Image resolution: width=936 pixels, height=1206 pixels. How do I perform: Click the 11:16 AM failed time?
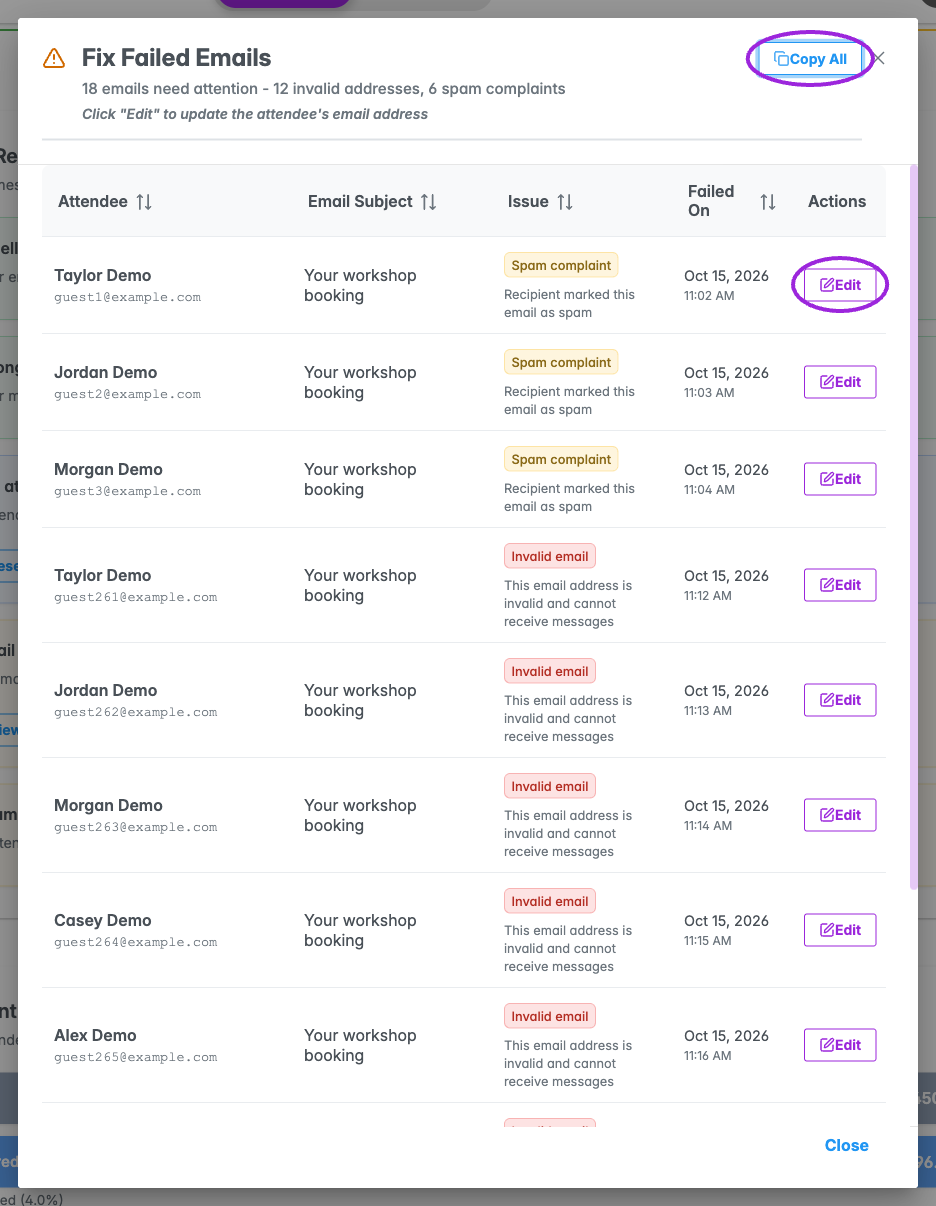[x=708, y=1057]
